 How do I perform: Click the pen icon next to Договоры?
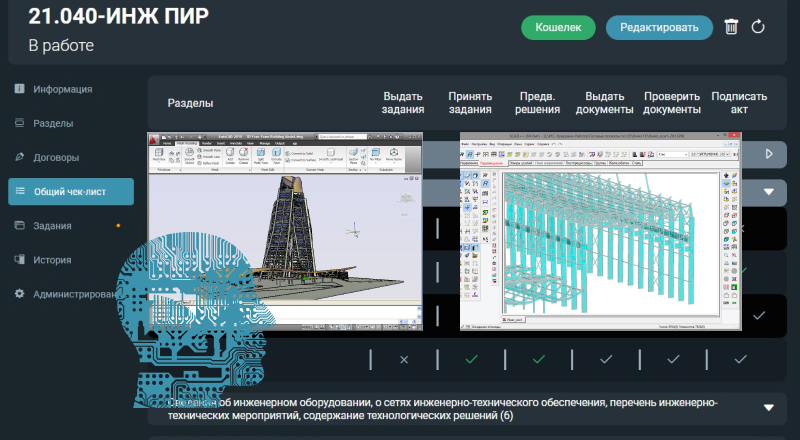[x=19, y=157]
